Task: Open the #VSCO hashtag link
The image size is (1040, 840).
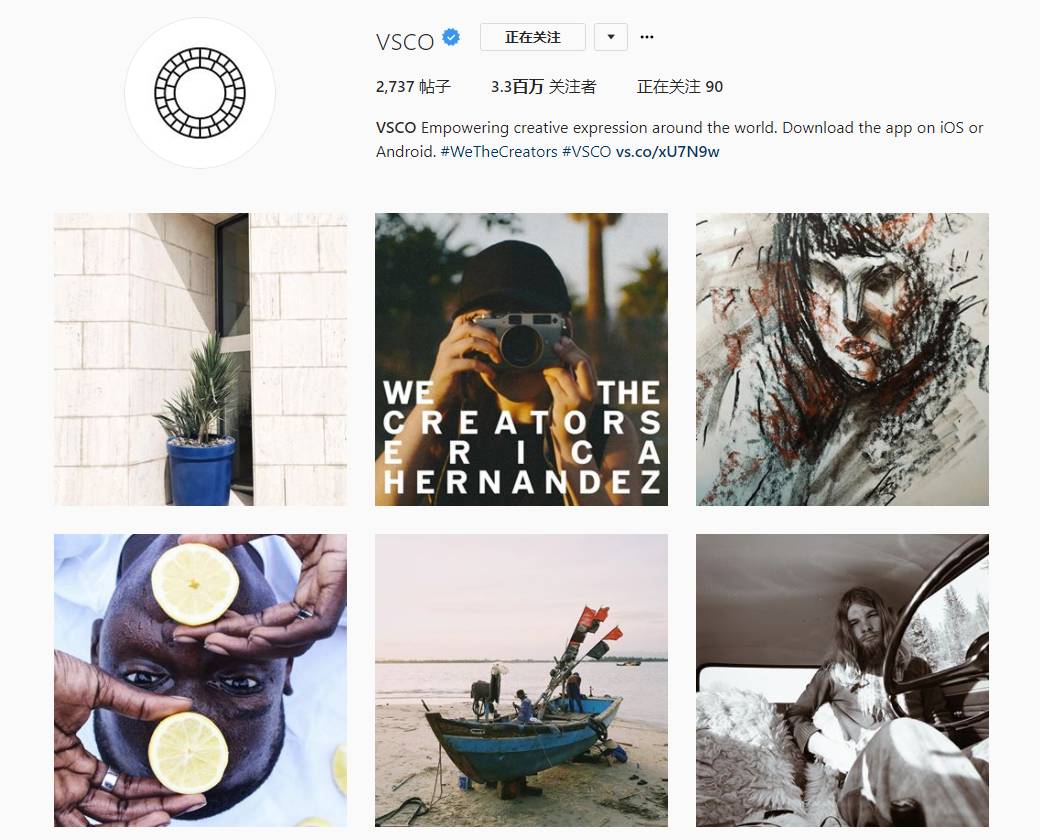Action: point(586,152)
